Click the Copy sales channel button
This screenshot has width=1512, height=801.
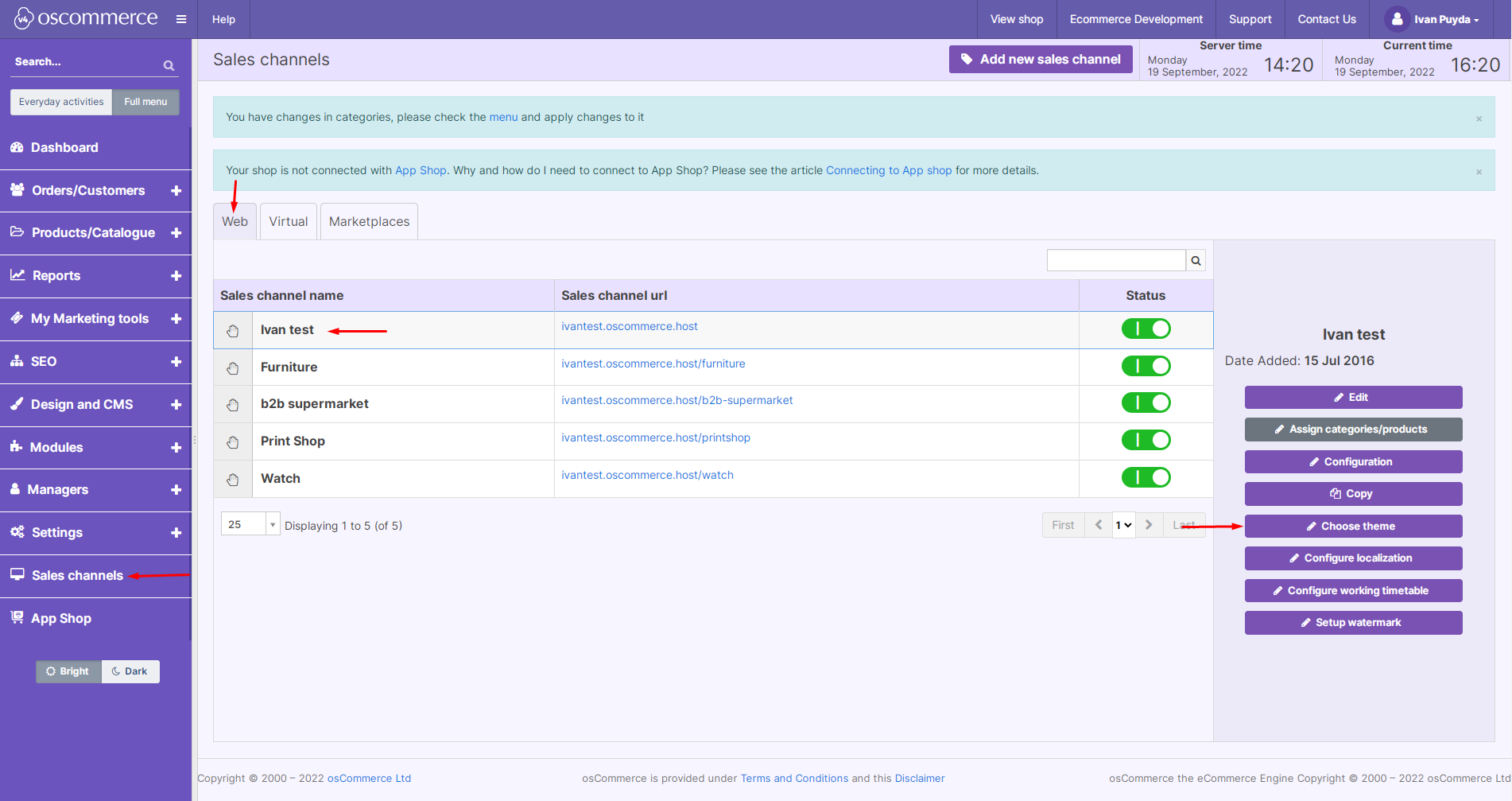pos(1354,493)
